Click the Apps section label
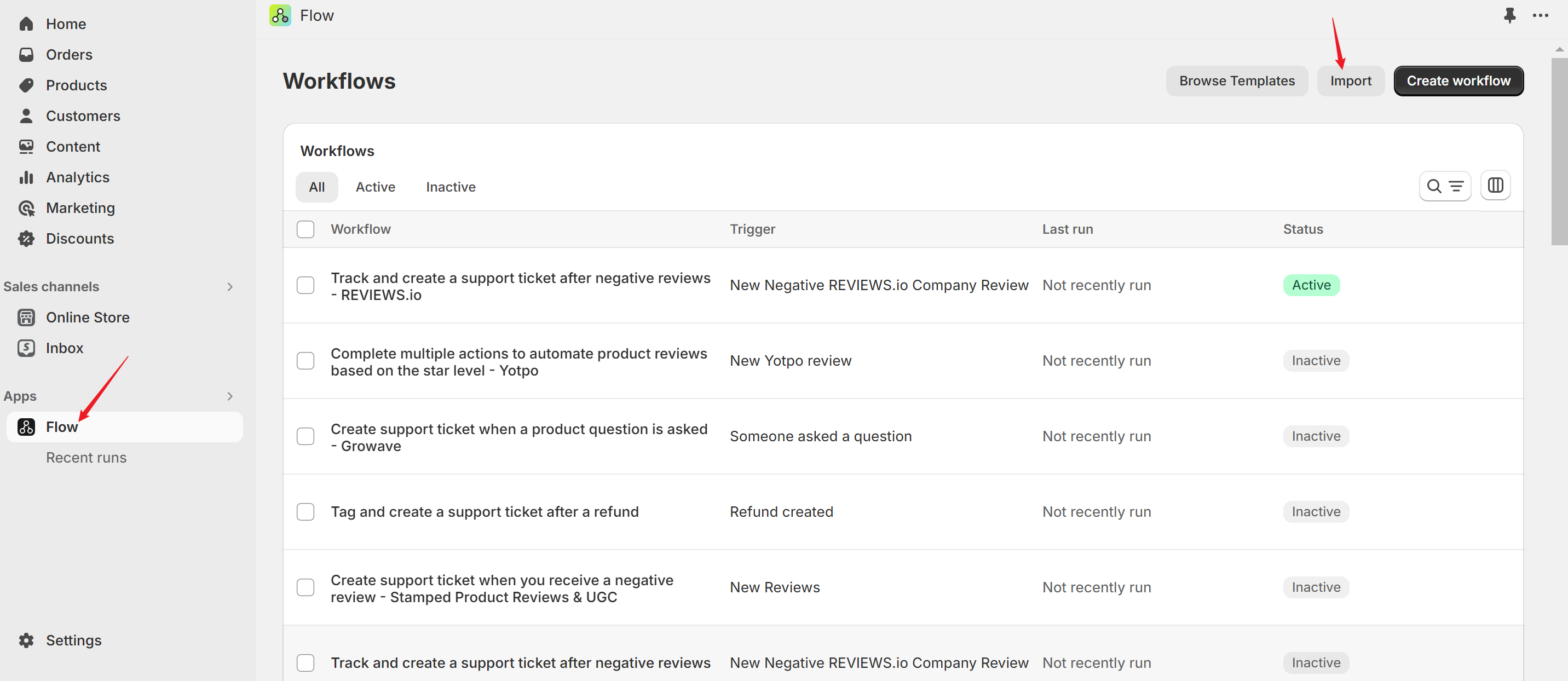 coord(20,396)
